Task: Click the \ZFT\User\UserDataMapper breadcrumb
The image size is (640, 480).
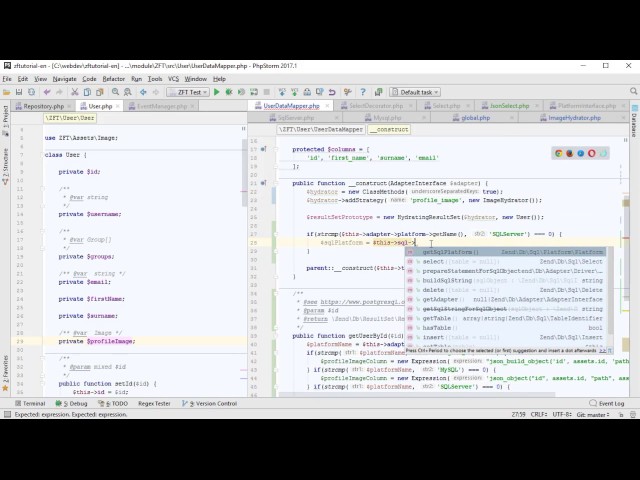Action: 321,129
